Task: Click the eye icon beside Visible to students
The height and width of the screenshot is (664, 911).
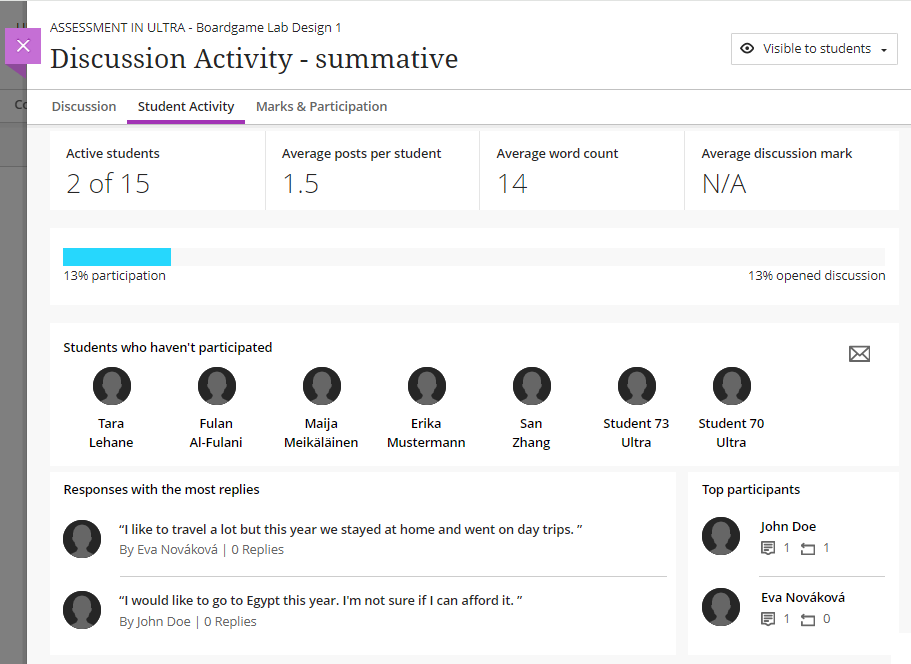Action: click(747, 49)
